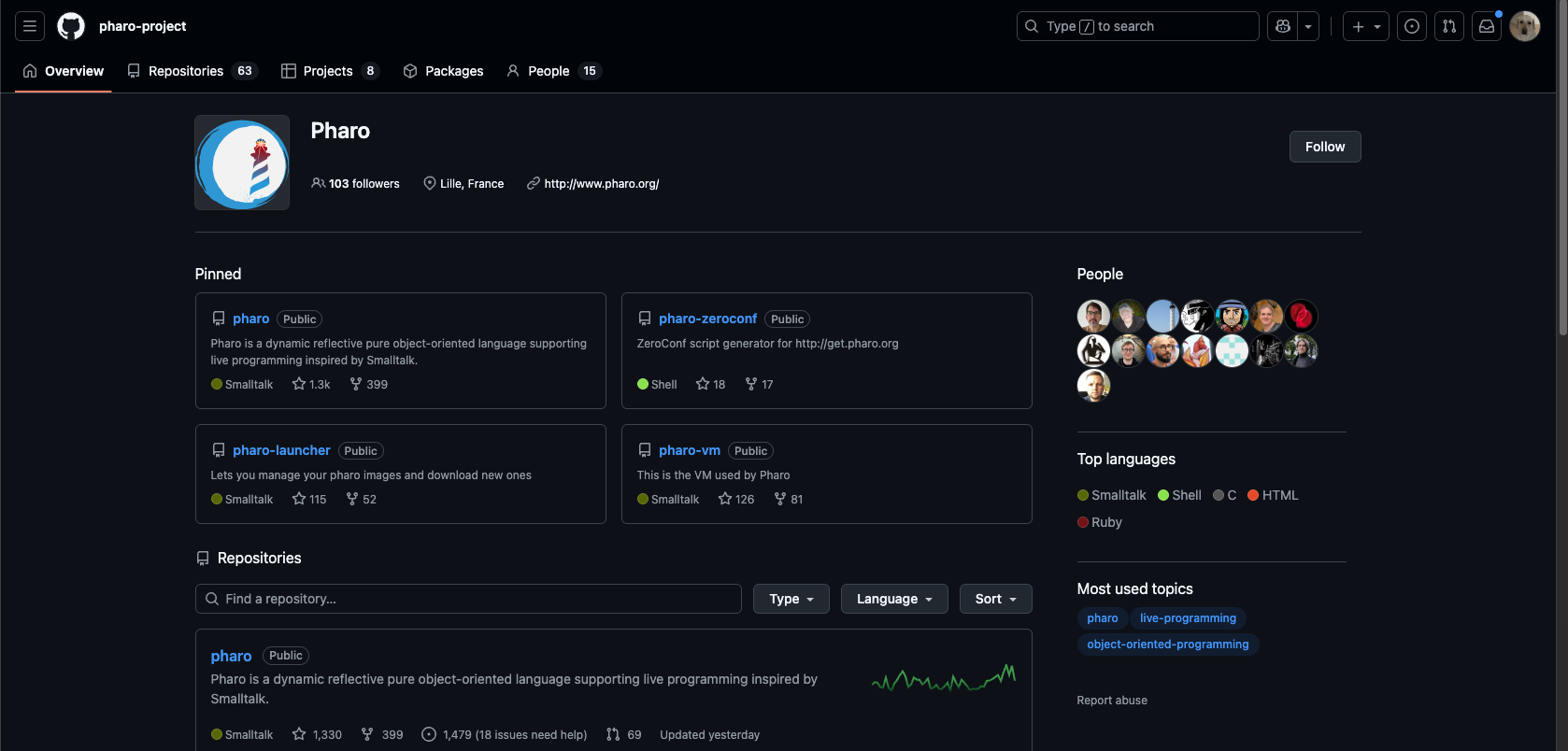Click the star count on pharo-vm
The height and width of the screenshot is (751, 1568).
[x=736, y=499]
